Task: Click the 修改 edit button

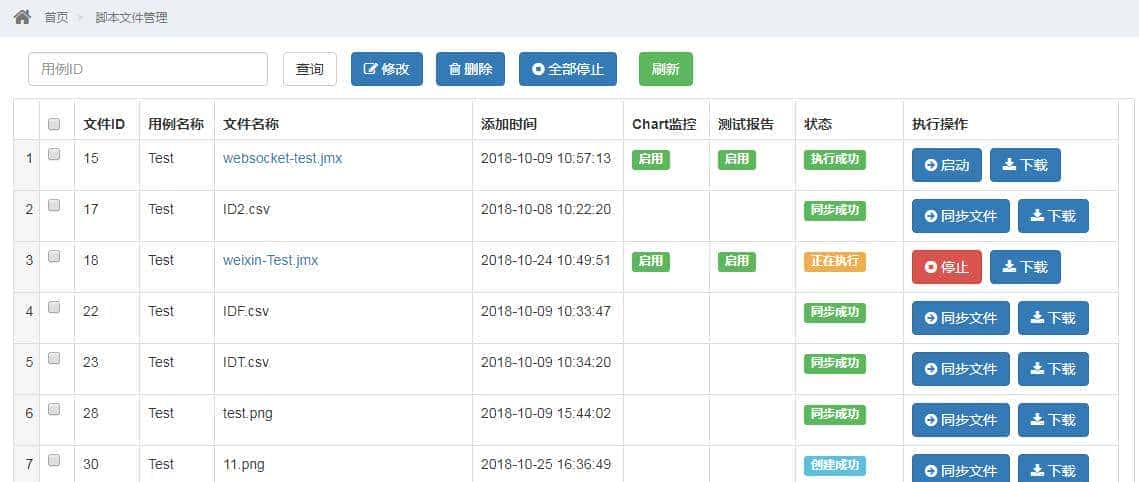Action: click(x=386, y=69)
